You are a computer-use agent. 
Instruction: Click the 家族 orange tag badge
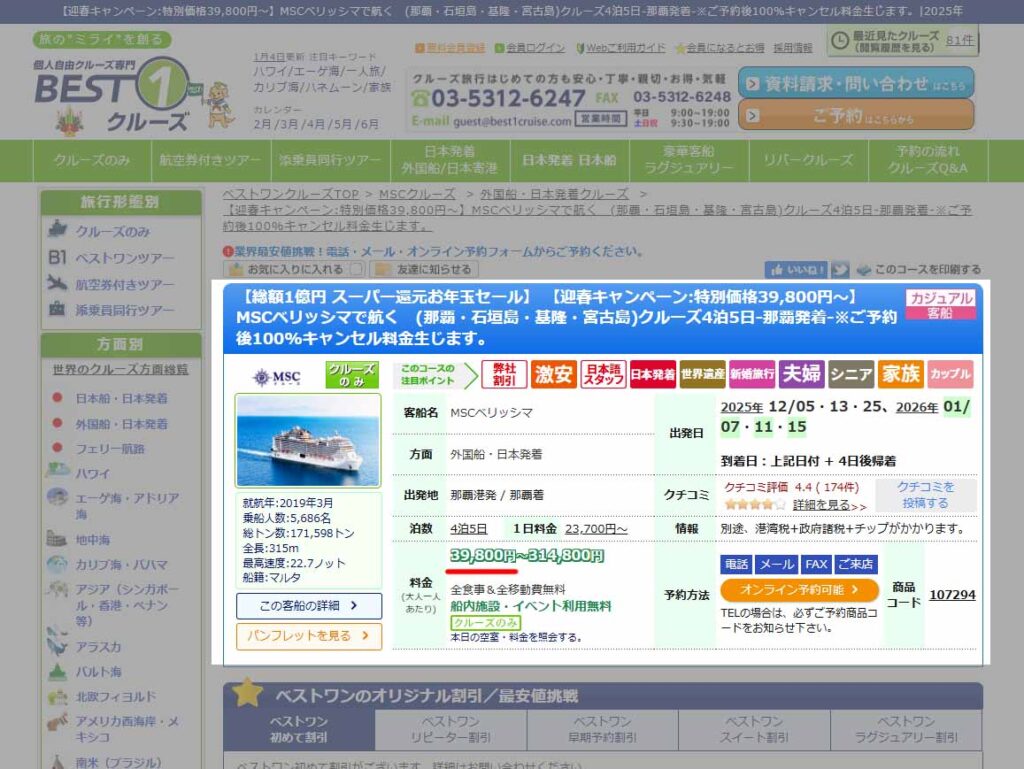click(x=900, y=375)
